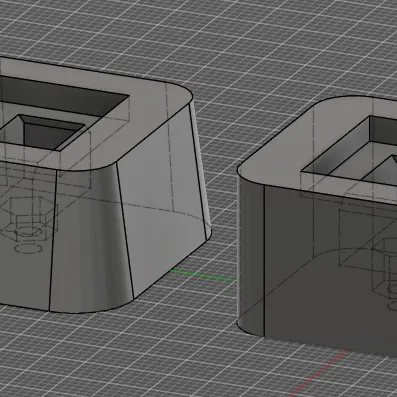
Task: Select the dark front face of the right block
Action: (330, 270)
